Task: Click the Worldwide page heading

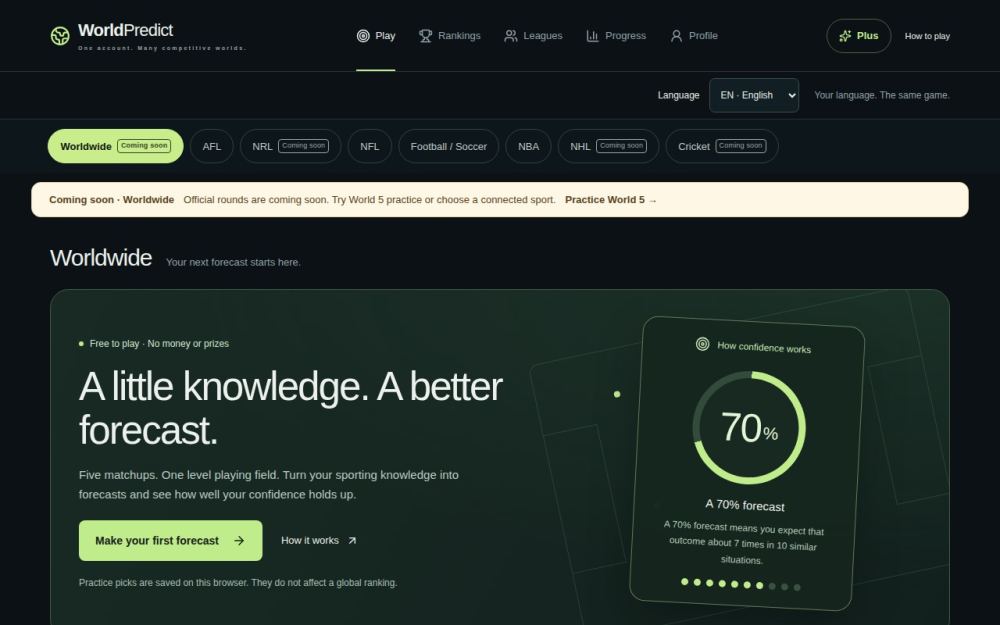Action: click(101, 258)
